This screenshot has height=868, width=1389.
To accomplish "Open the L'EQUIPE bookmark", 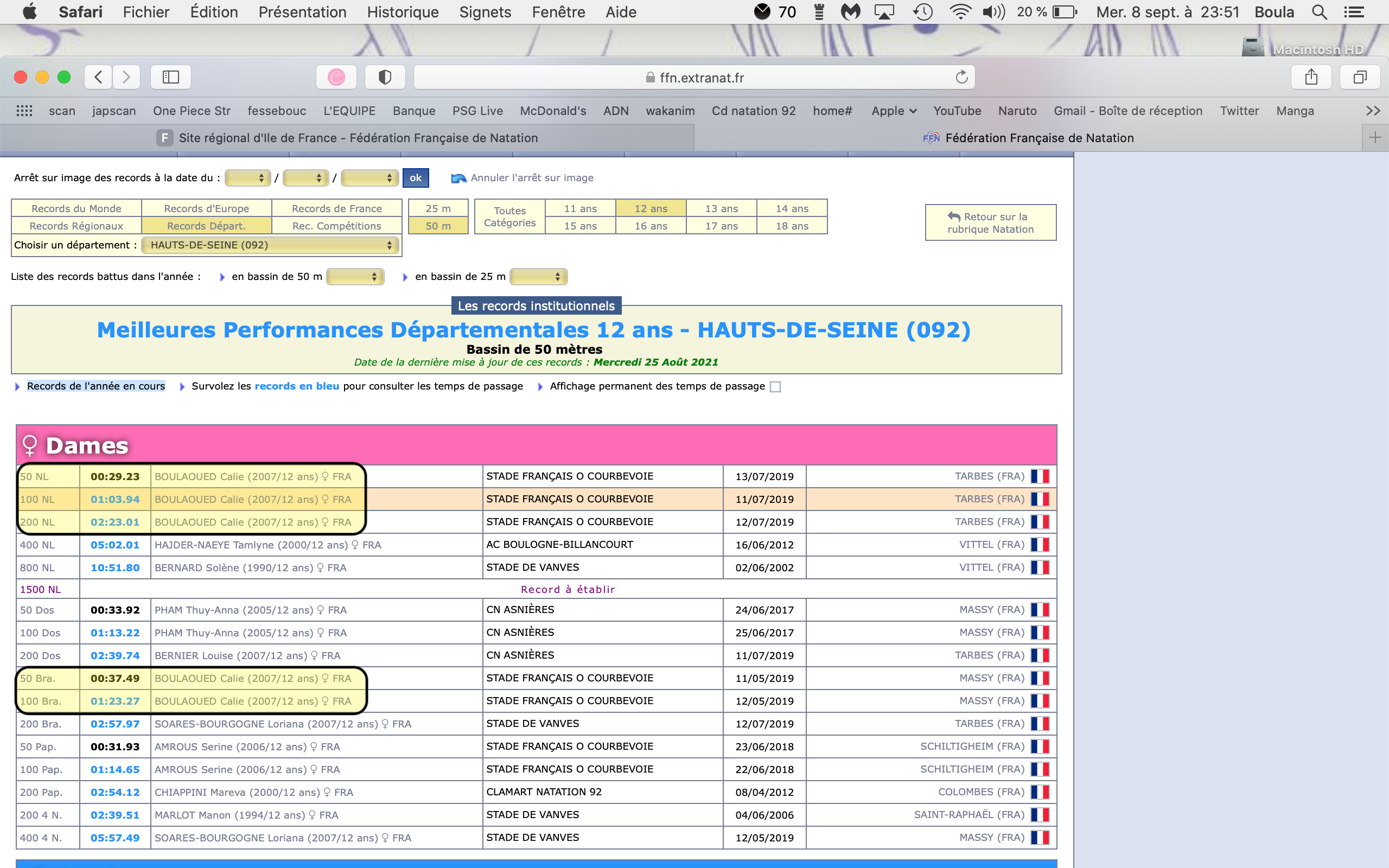I will pos(349,111).
